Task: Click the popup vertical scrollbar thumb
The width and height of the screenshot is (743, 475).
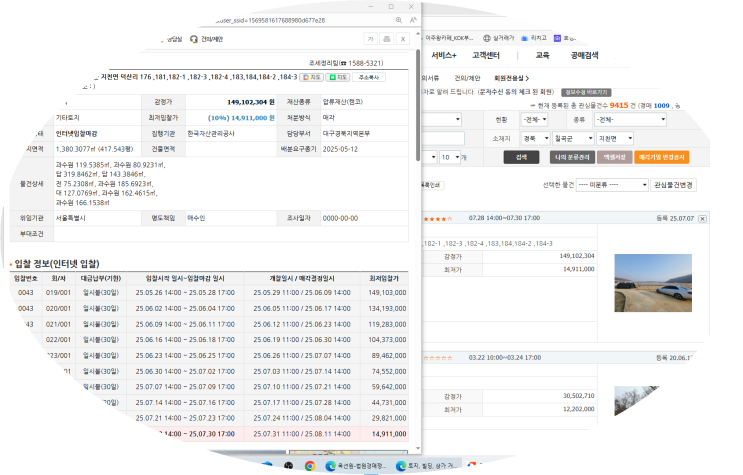Action: coord(418,105)
